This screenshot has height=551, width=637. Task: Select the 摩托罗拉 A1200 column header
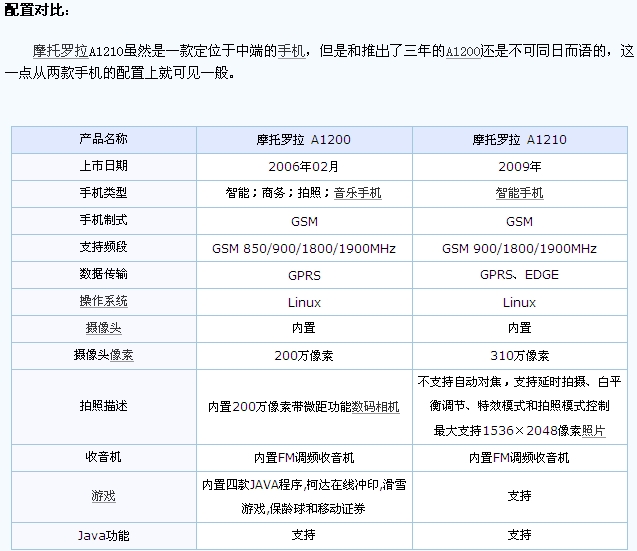[x=303, y=140]
